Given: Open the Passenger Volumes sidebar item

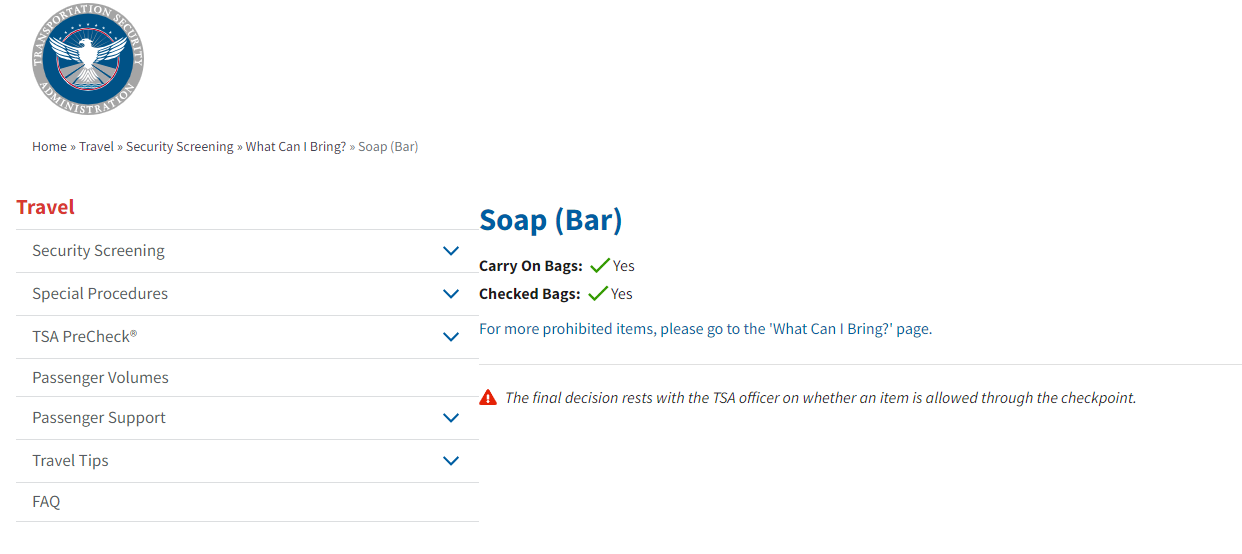Looking at the screenshot, I should pos(100,378).
